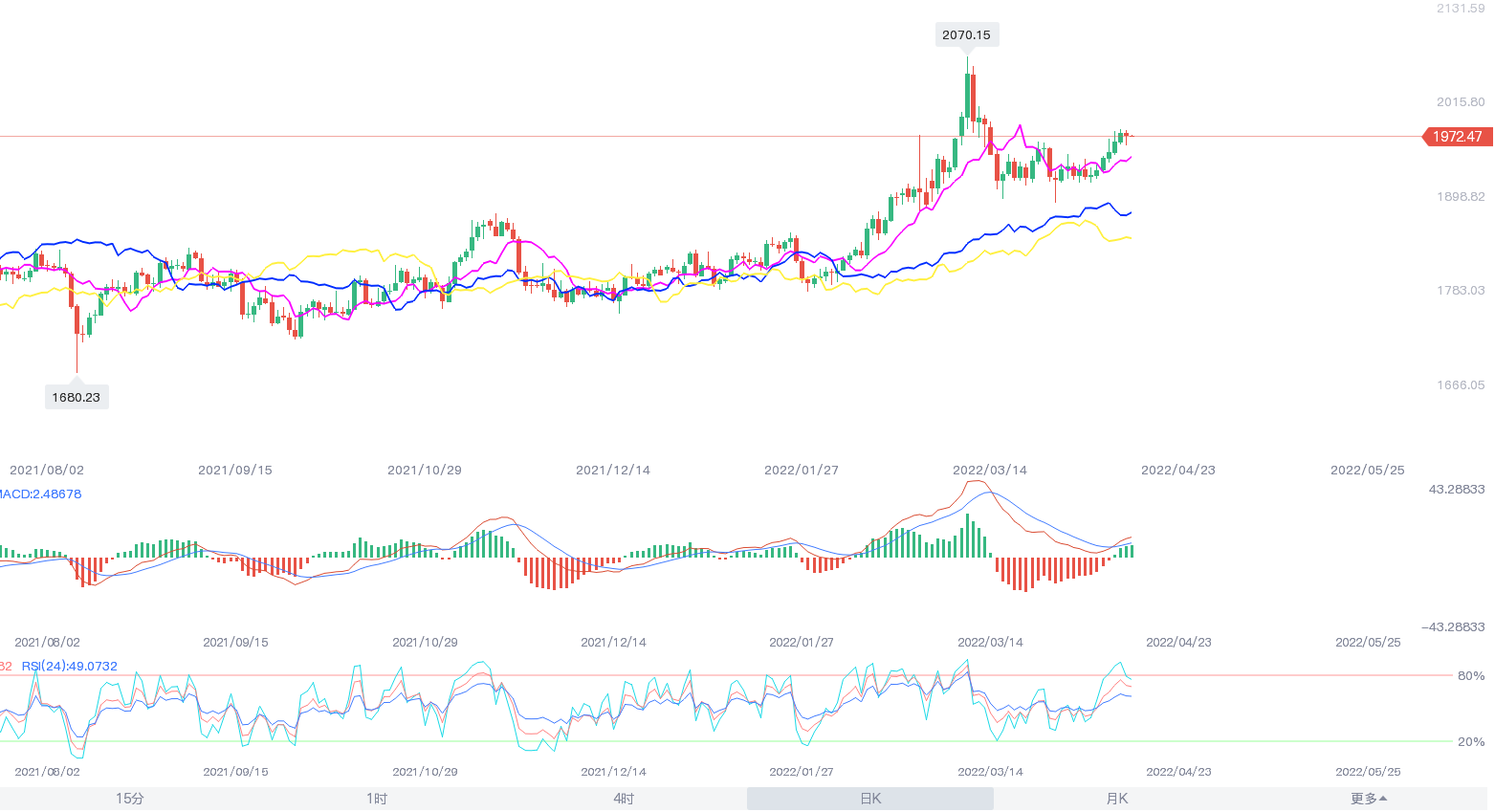Click the 1666.05 price axis value
The width and height of the screenshot is (1495, 812).
[1461, 385]
